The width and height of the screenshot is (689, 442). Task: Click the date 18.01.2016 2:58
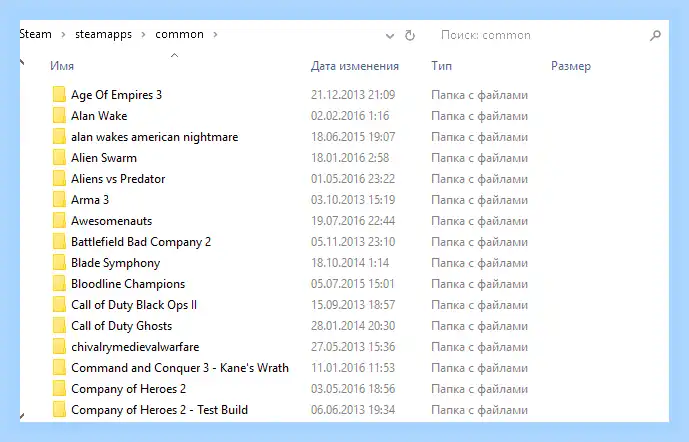click(350, 158)
